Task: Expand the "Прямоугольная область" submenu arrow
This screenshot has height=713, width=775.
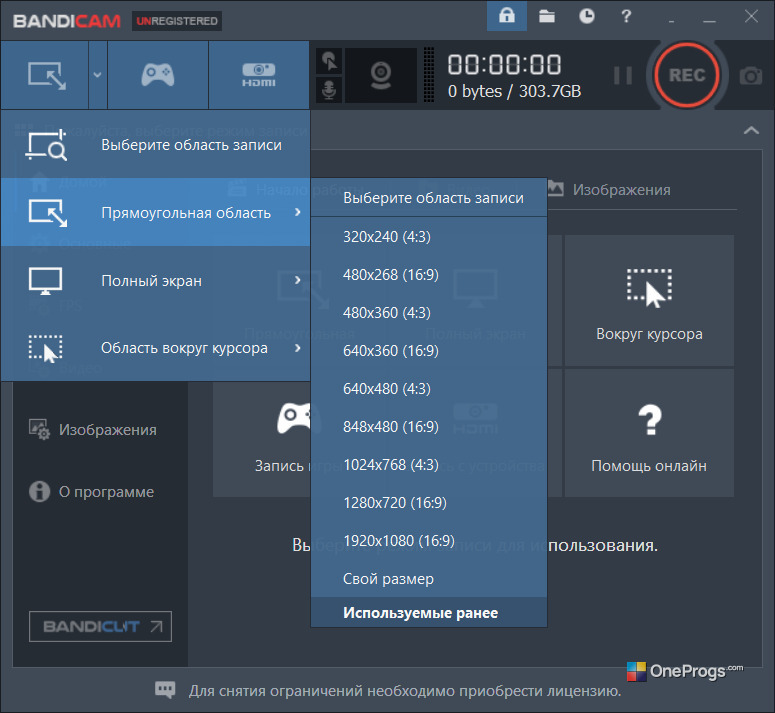Action: pos(298,212)
